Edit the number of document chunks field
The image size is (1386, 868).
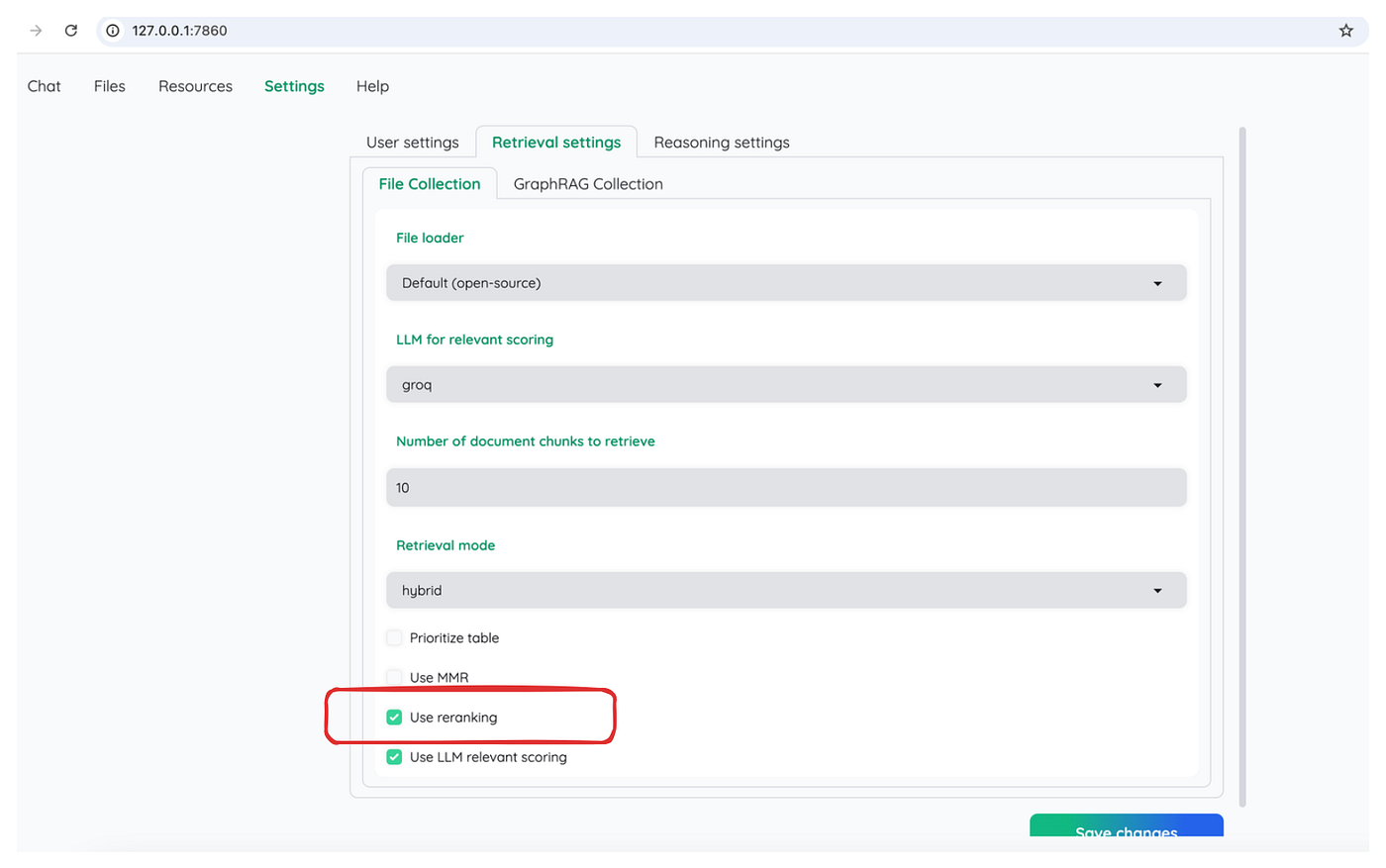click(x=787, y=487)
